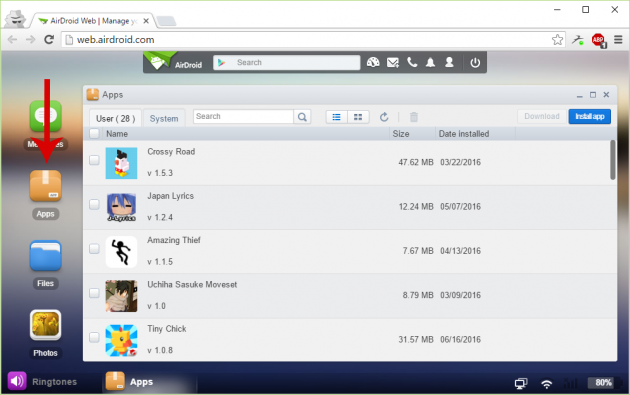Open the AdBlock Plus extension icon
630x395 pixels.
coord(598,40)
